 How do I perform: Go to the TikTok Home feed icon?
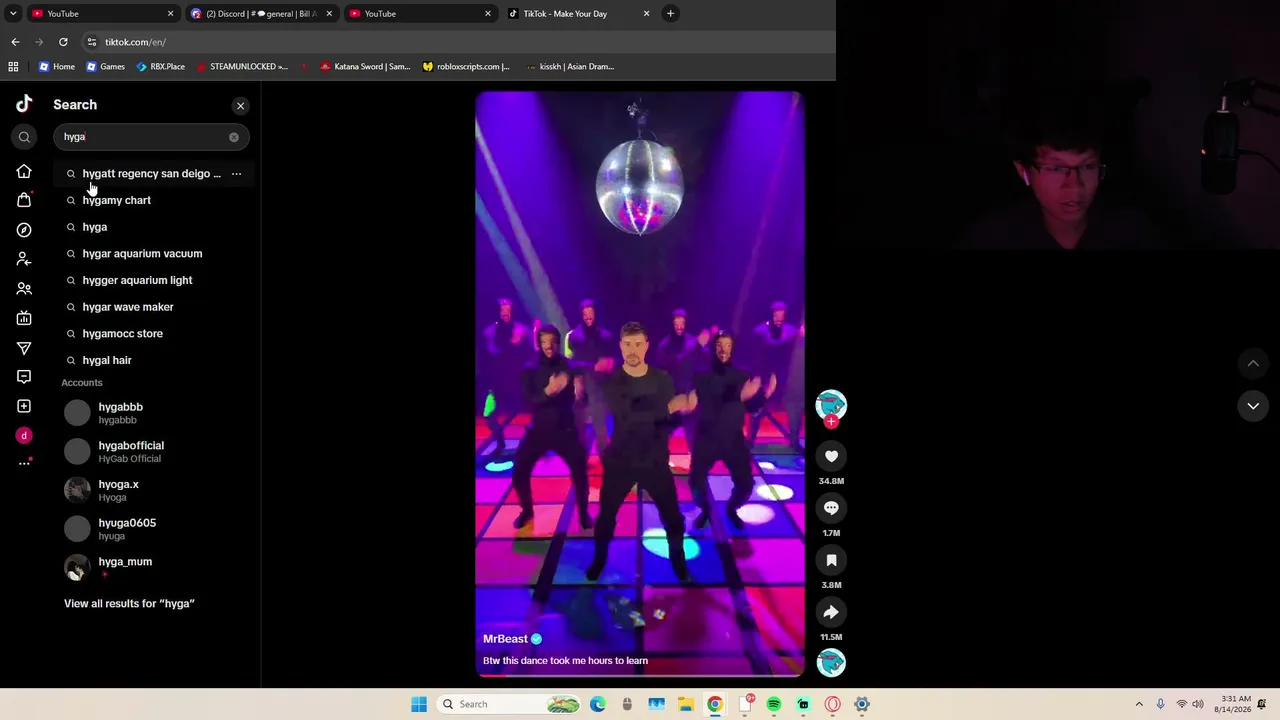point(24,171)
